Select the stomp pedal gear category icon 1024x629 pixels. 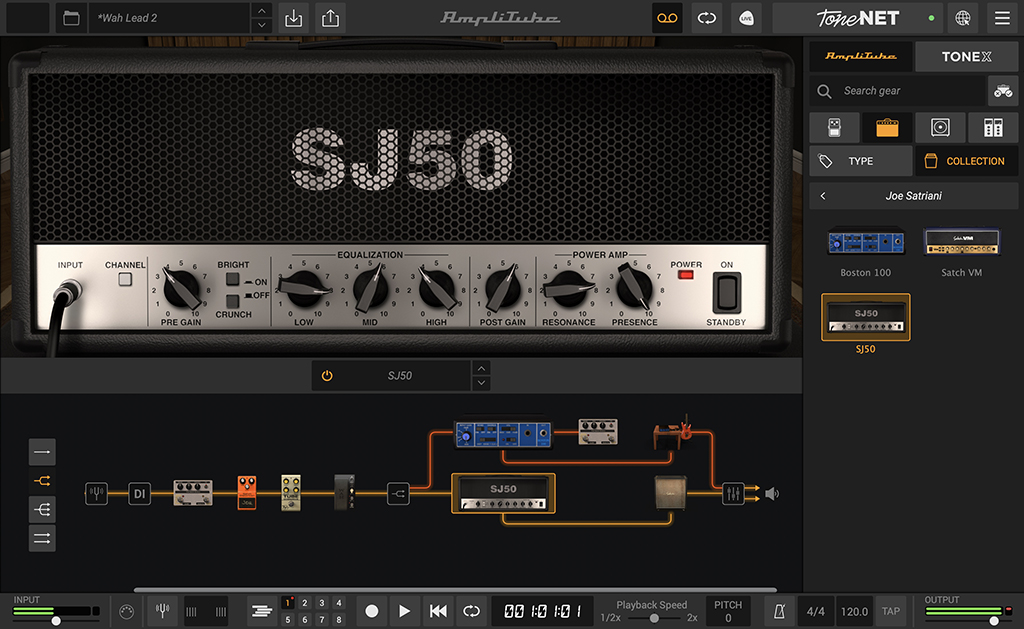[834, 127]
